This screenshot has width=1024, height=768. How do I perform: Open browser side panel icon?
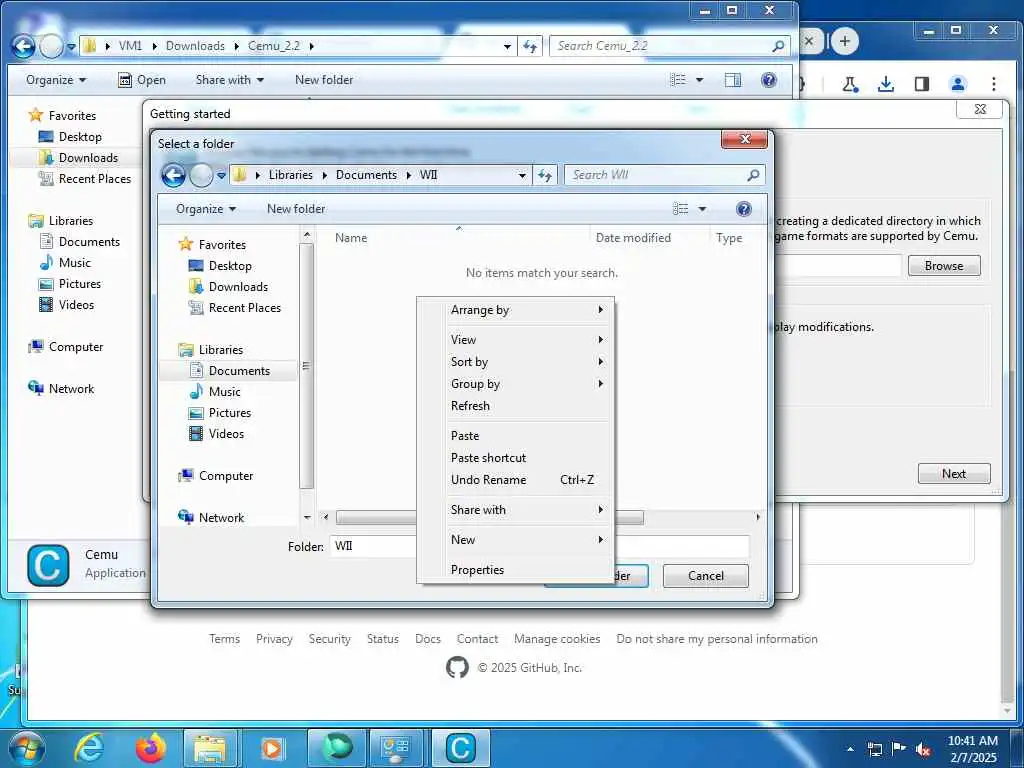(921, 84)
